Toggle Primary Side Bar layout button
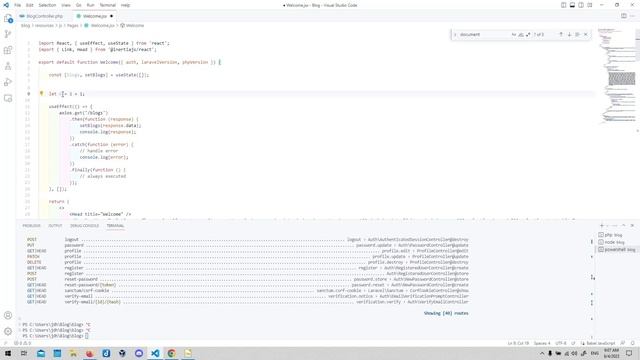 [x=563, y=5]
